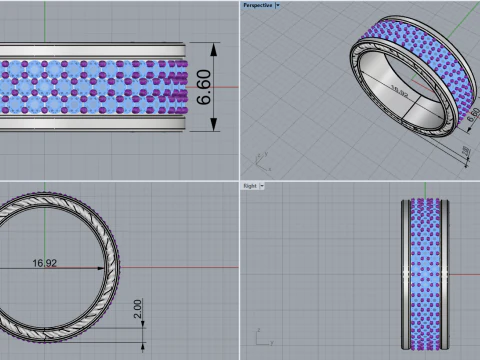Screen dimensions: 480x360
Task: Click the Perspective viewport title label
Action: [x=258, y=5]
